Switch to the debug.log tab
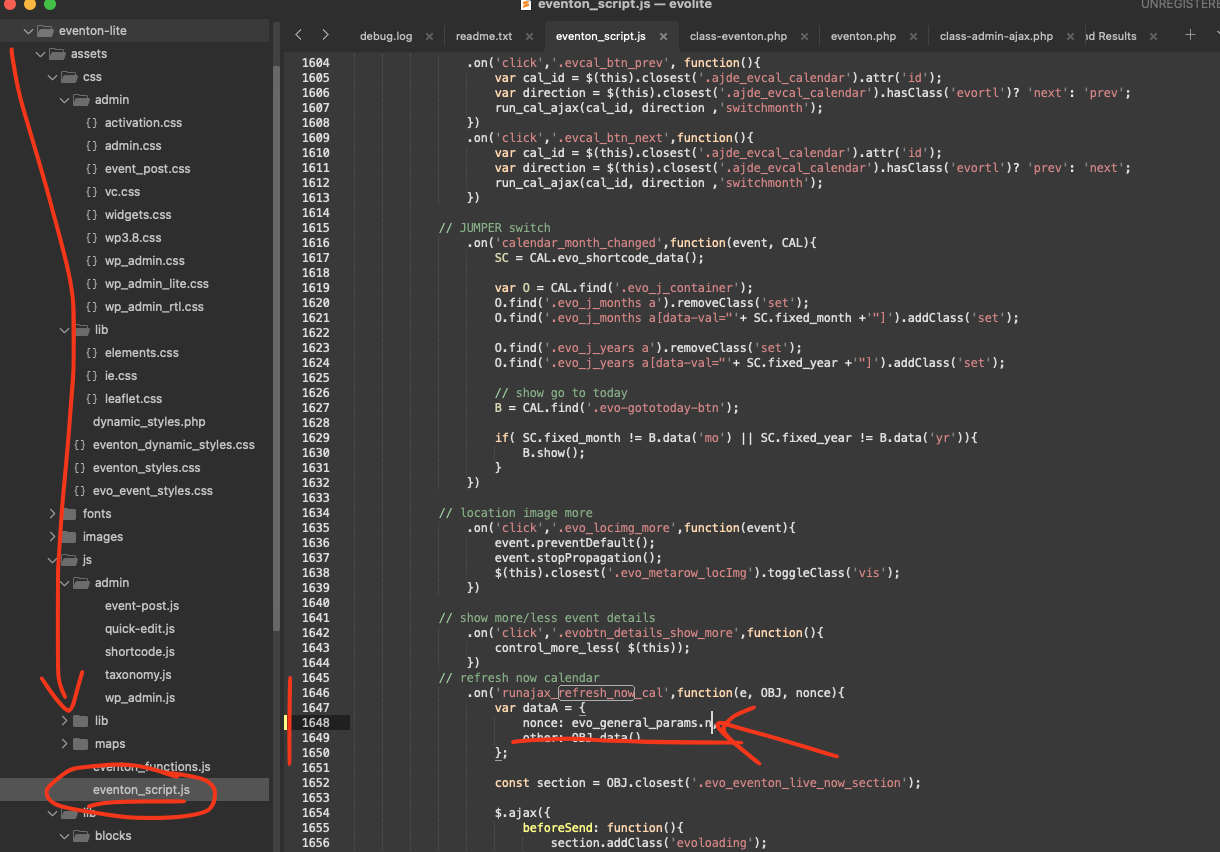1220x852 pixels. [x=385, y=36]
